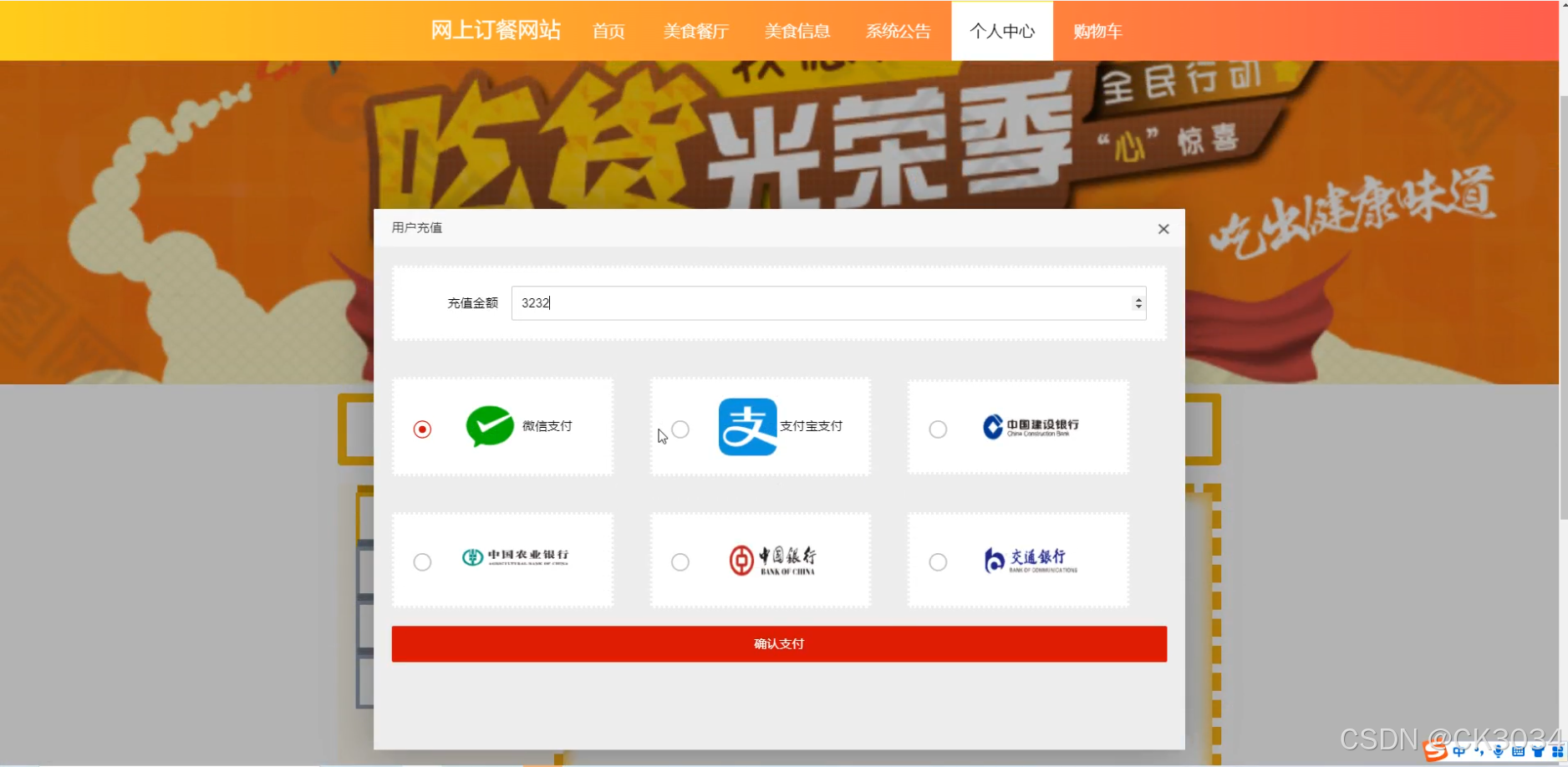Select the 中国农业银行 radio button
This screenshot has width=1568, height=767.
[423, 562]
